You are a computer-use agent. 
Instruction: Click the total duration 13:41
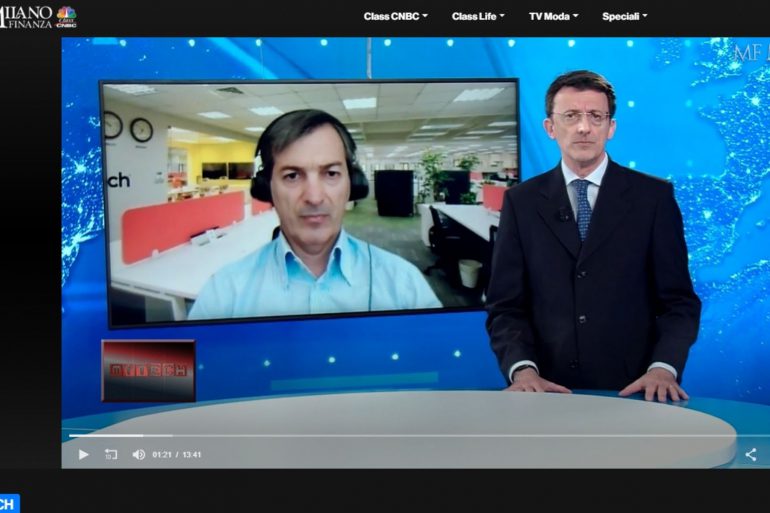click(192, 455)
